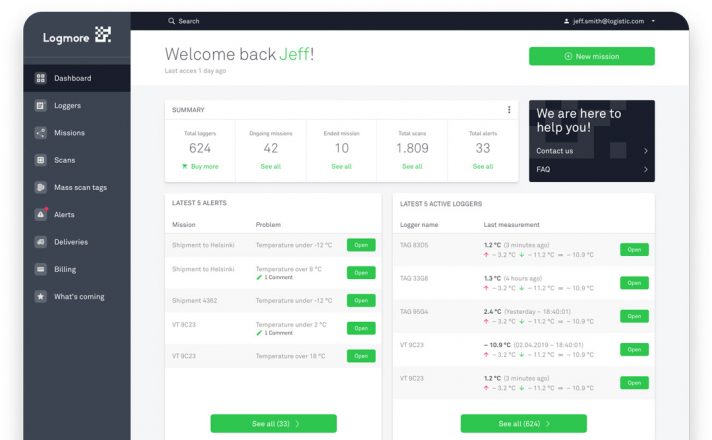Click FAQ link text

coord(543,169)
